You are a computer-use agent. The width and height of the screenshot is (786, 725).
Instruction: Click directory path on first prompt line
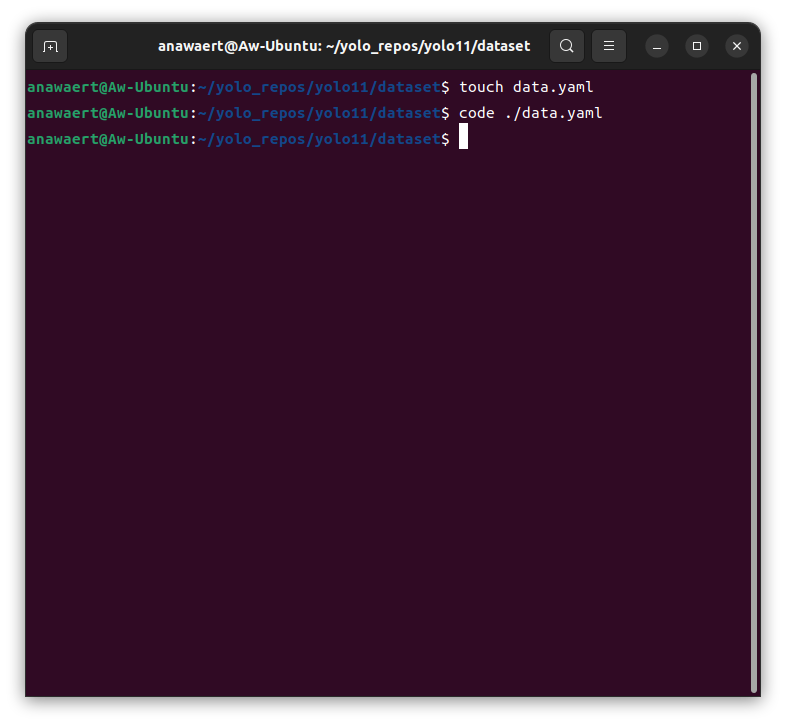[x=319, y=87]
